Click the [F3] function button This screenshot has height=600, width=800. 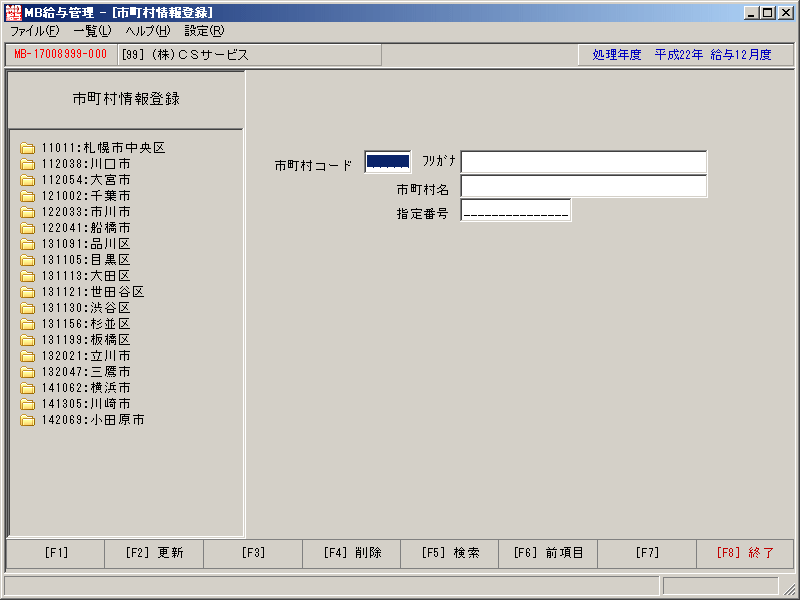tap(253, 553)
